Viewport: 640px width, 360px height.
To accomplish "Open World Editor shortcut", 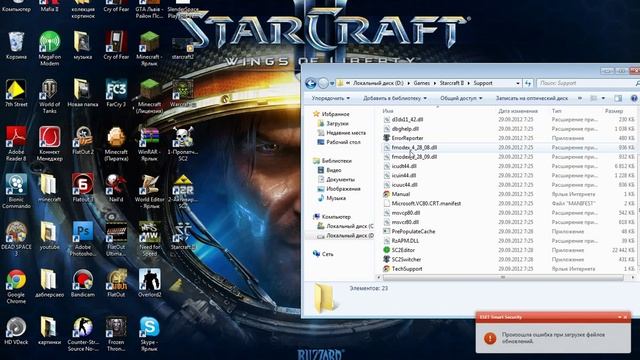I will pos(149,191).
